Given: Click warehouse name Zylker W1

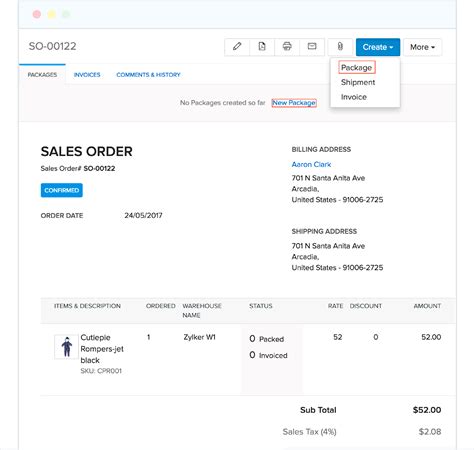Looking at the screenshot, I should [199, 337].
